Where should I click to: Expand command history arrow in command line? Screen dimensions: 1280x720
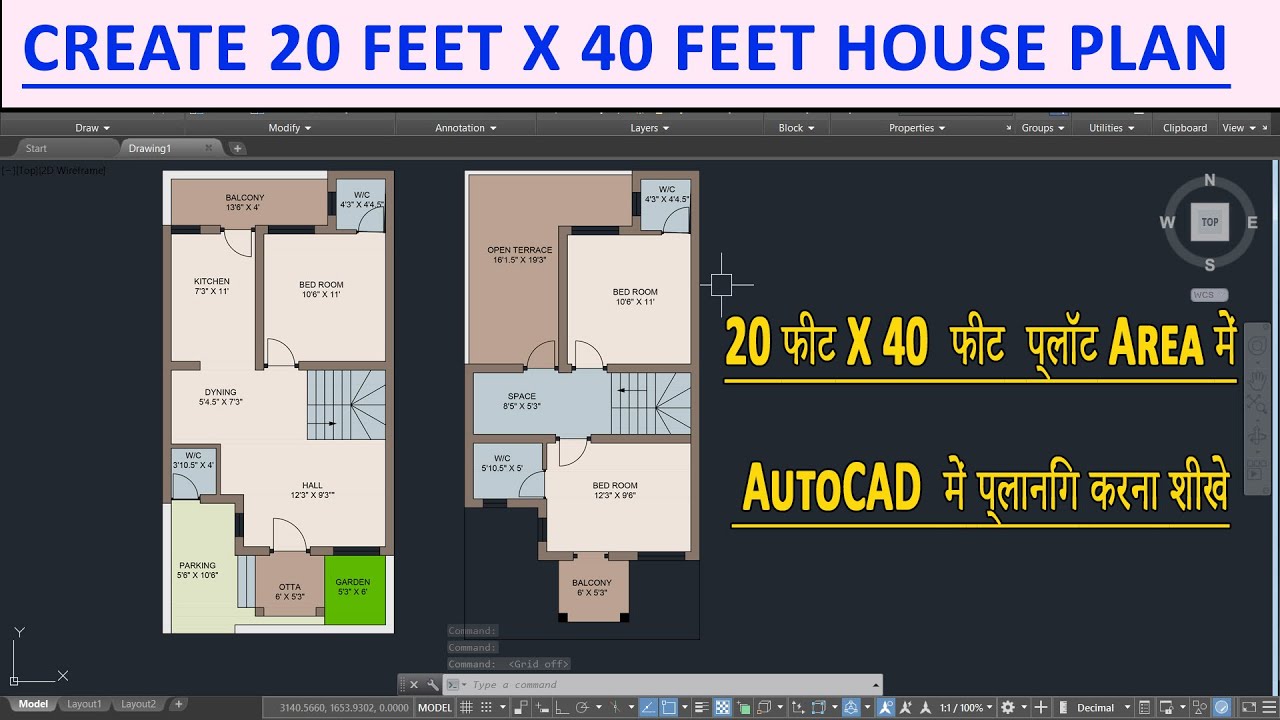[876, 685]
